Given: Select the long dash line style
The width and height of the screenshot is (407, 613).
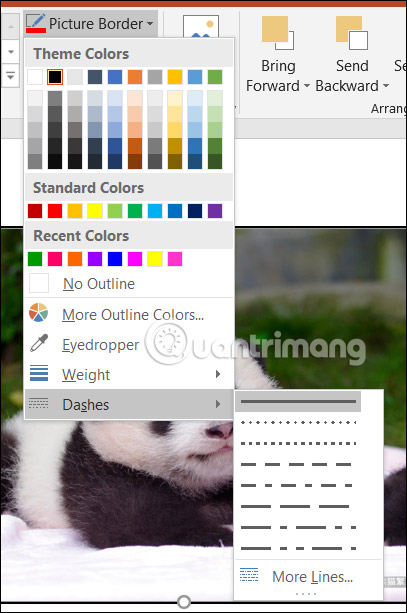Looking at the screenshot, I should click(x=298, y=506).
